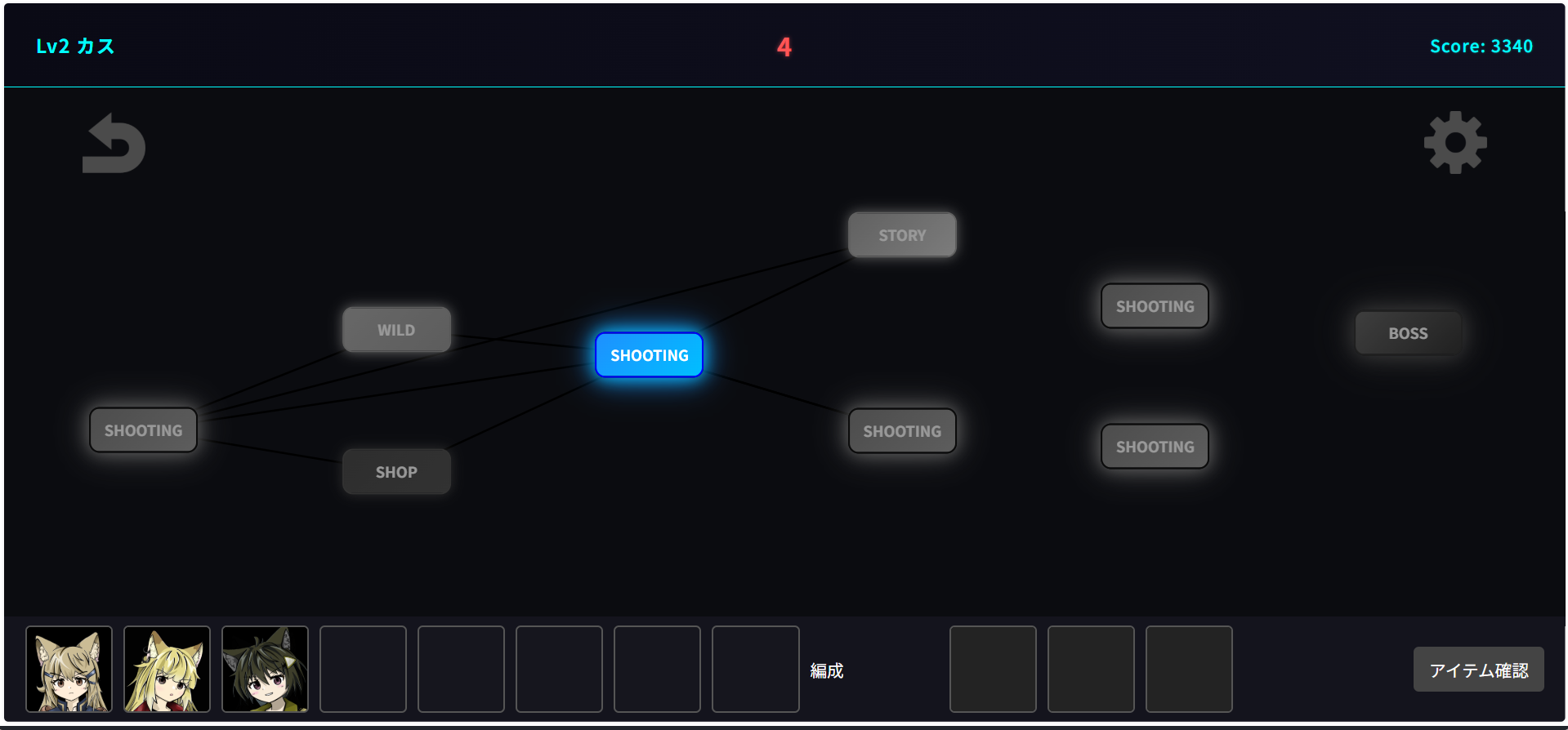This screenshot has height=730, width=1568.
Task: Click the first empty item slot
Action: [x=993, y=670]
